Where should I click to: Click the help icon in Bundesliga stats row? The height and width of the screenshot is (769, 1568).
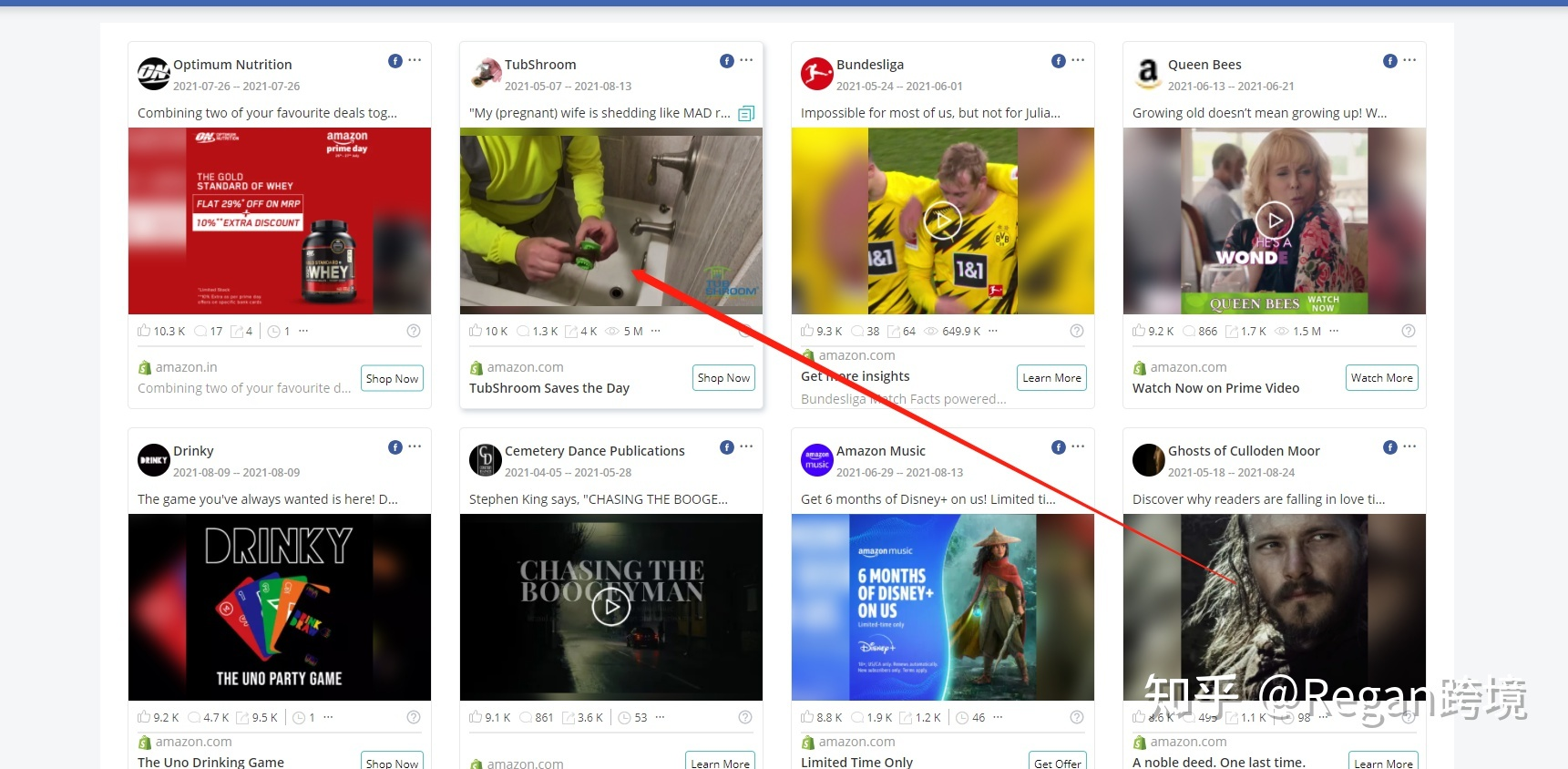pos(1077,331)
